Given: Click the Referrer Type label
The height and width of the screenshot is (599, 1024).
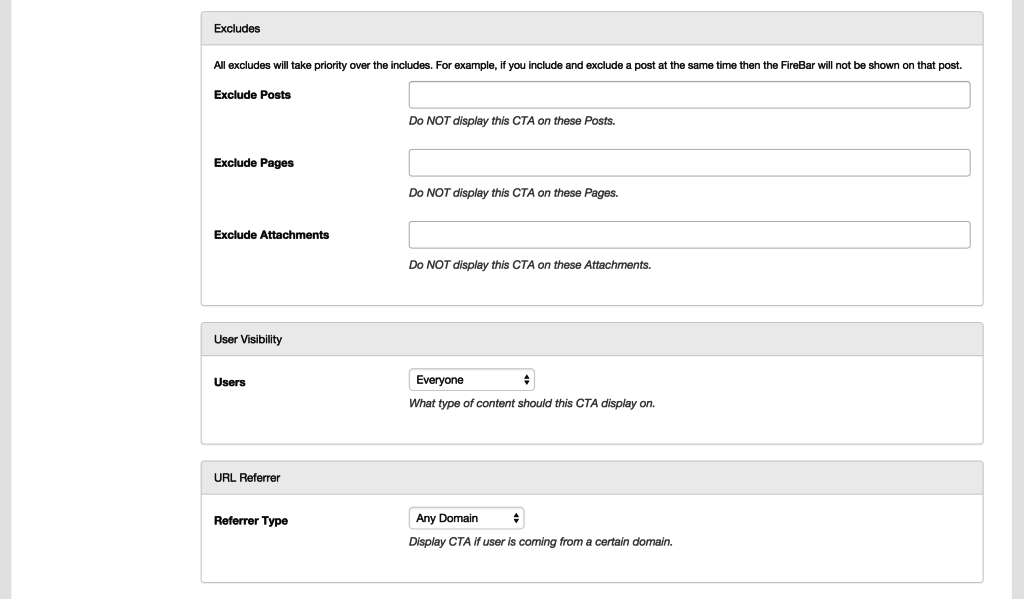Looking at the screenshot, I should (x=251, y=520).
